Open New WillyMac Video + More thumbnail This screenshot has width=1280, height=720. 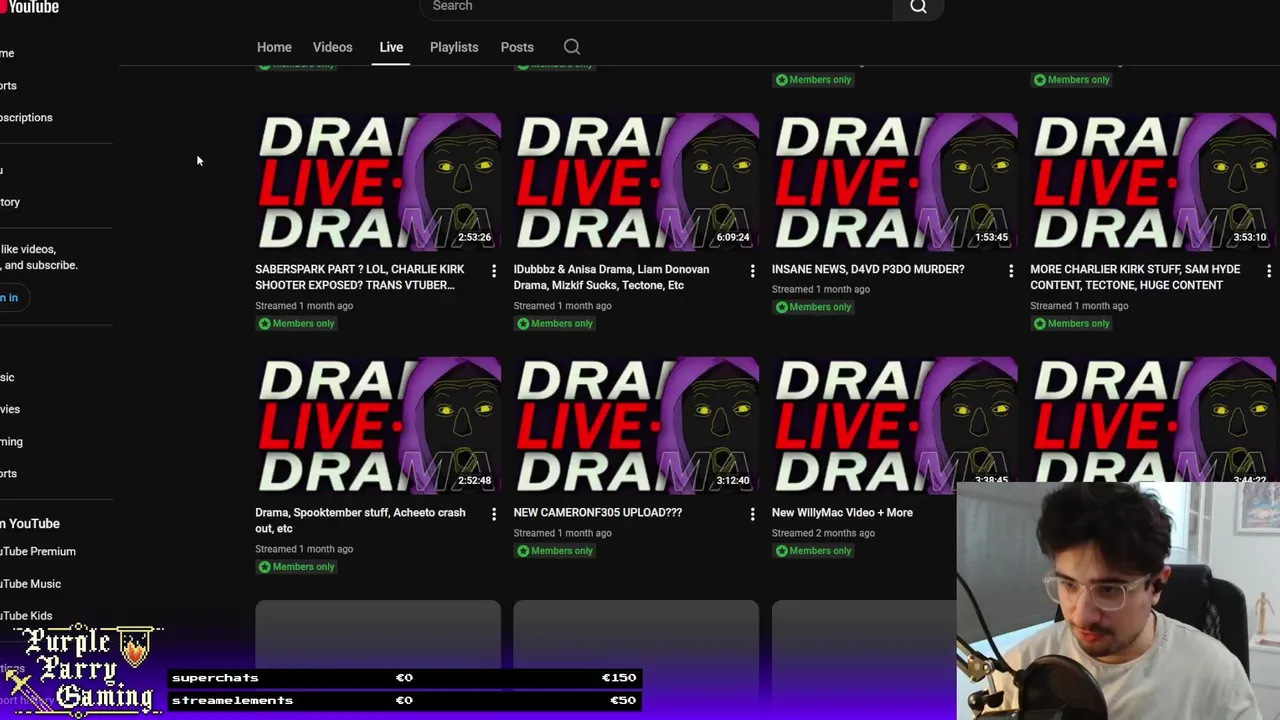[894, 425]
